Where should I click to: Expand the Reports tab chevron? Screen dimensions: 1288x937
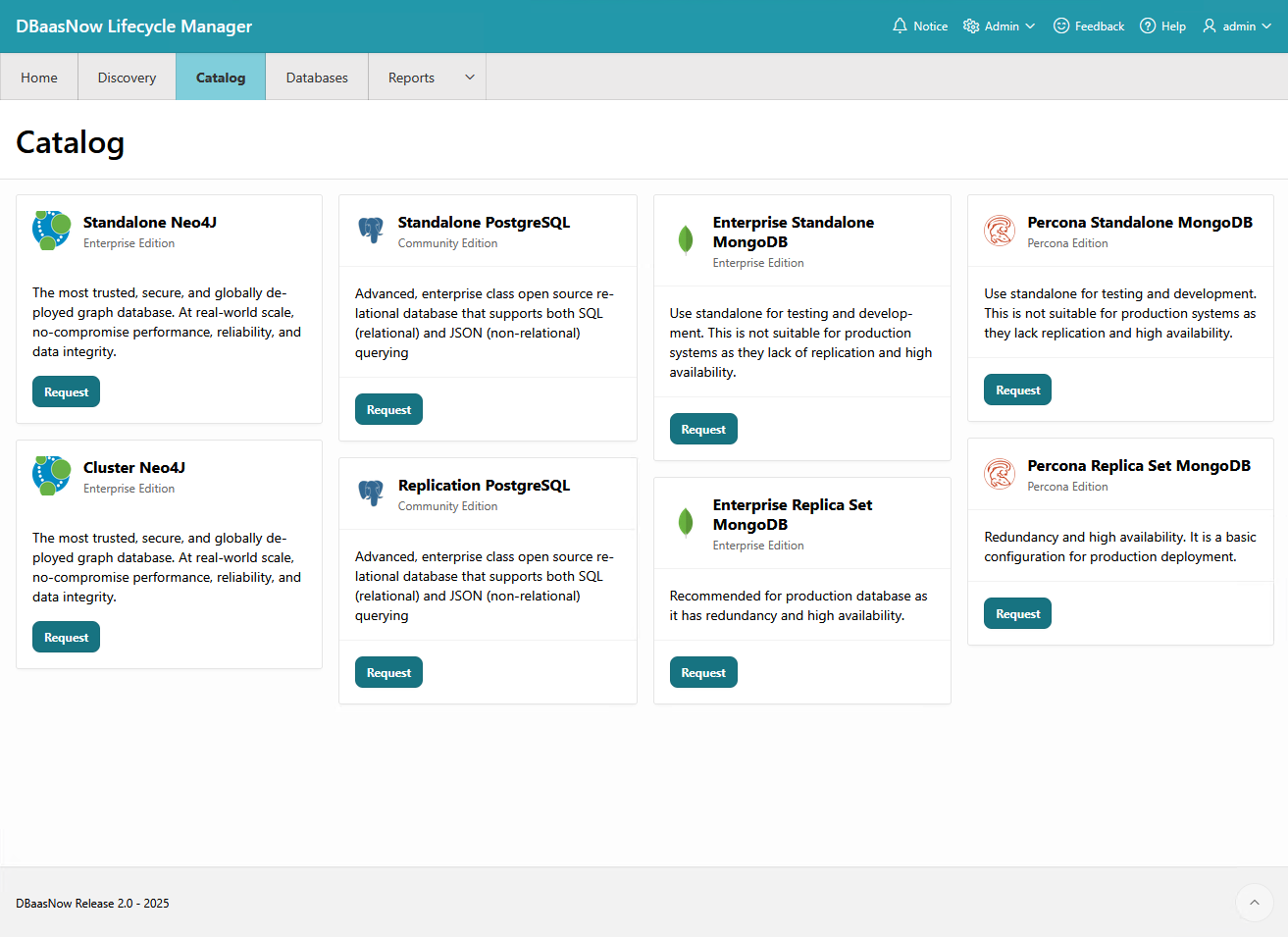(470, 78)
